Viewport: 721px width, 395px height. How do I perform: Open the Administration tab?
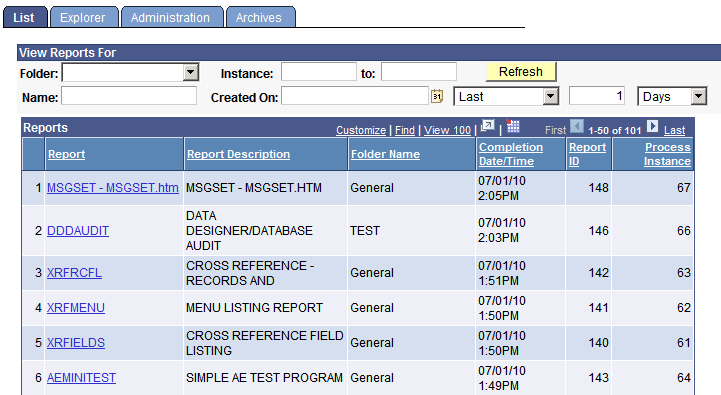pyautogui.click(x=171, y=17)
